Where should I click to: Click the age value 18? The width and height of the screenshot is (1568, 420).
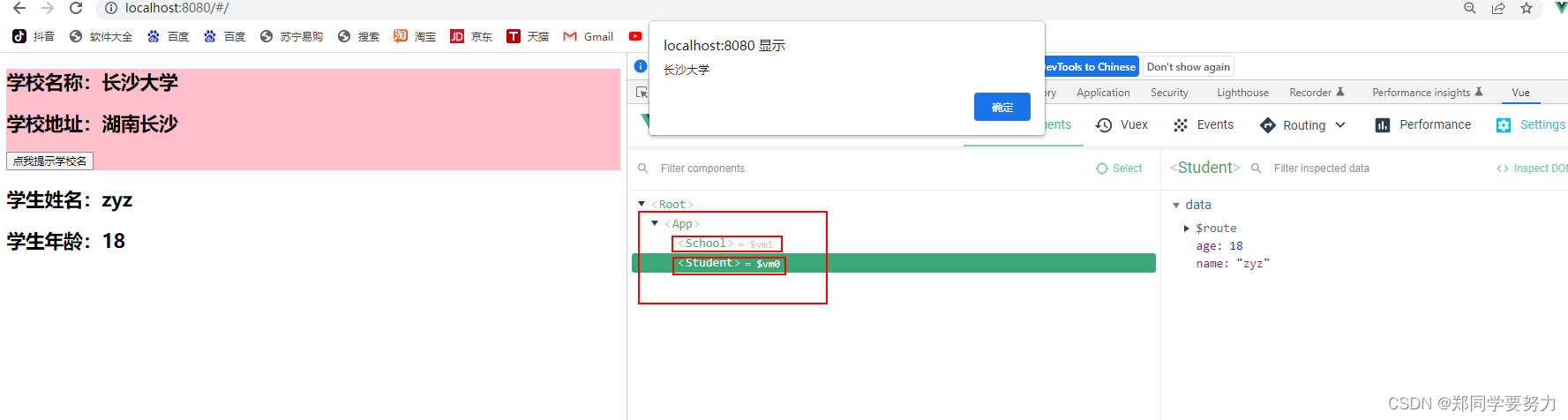[x=1236, y=246]
